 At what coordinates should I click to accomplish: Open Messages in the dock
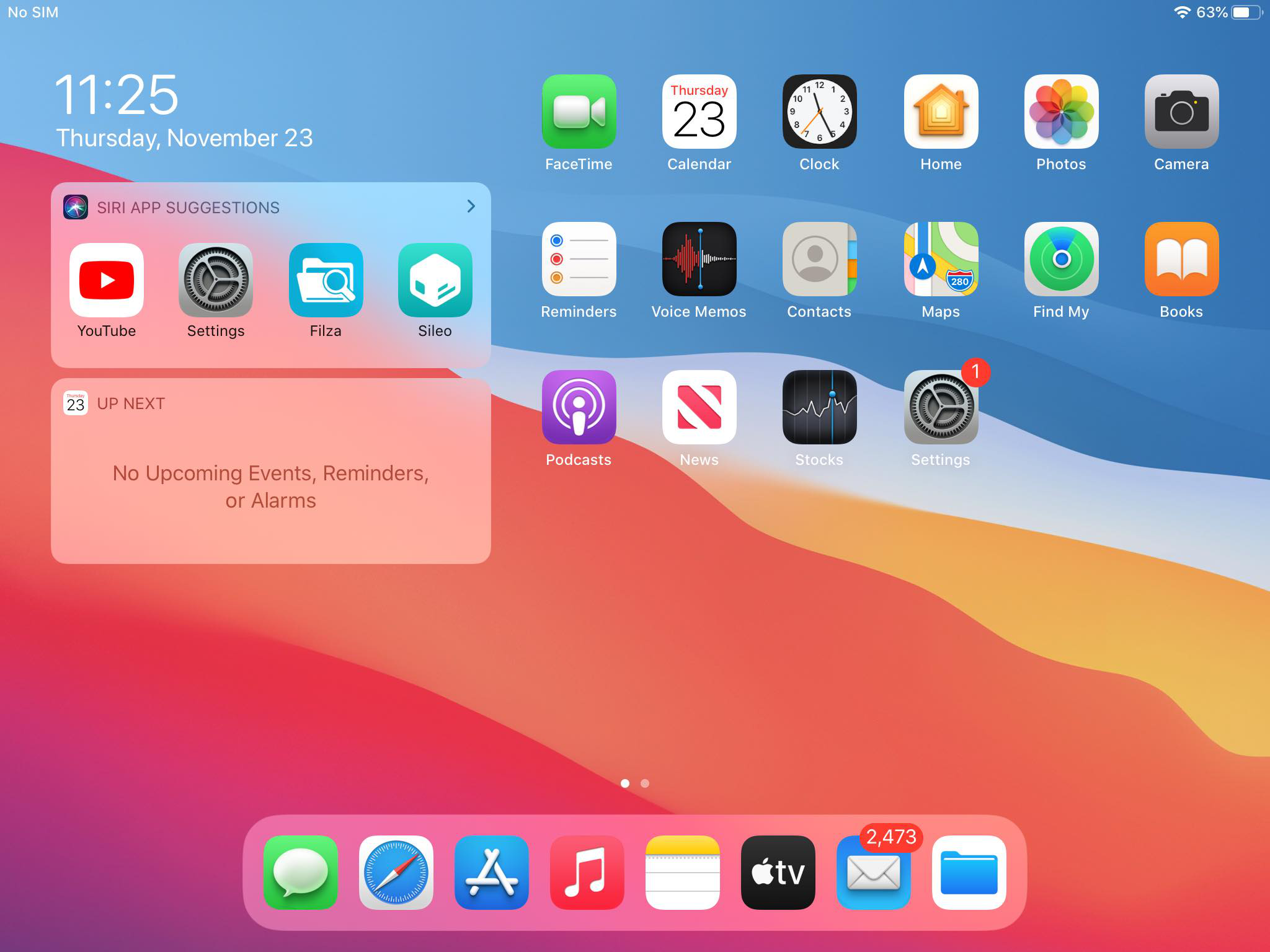coord(301,873)
